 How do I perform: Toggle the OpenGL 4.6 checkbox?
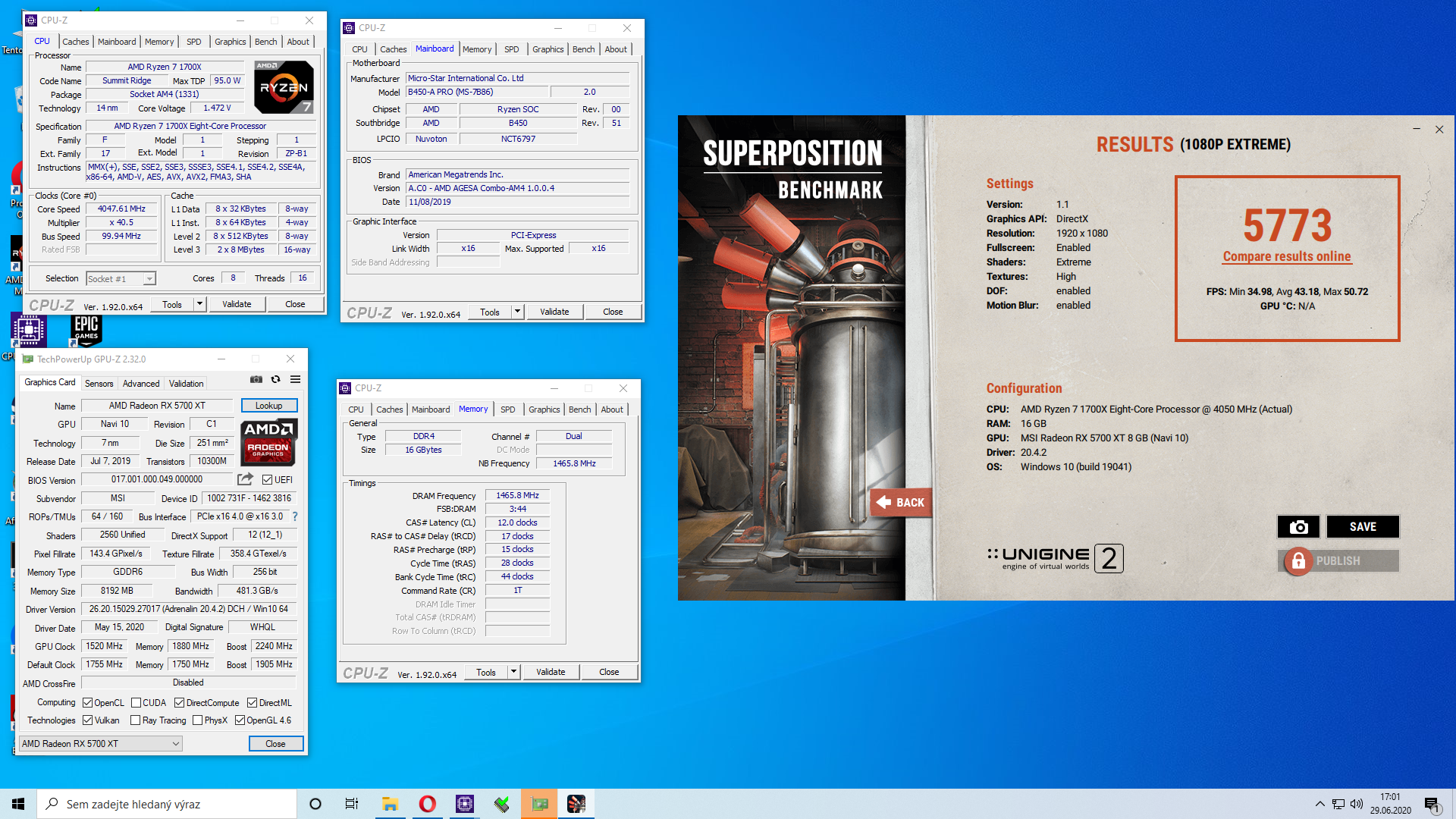(240, 720)
